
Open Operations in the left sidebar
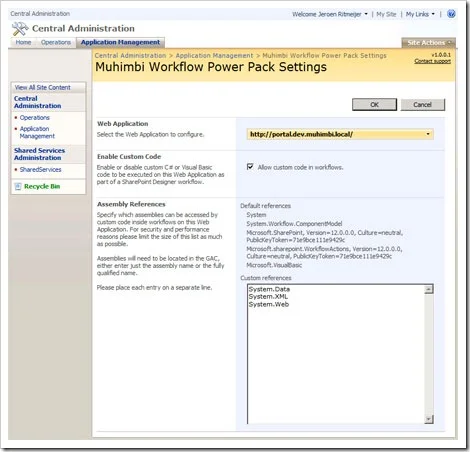coord(35,118)
